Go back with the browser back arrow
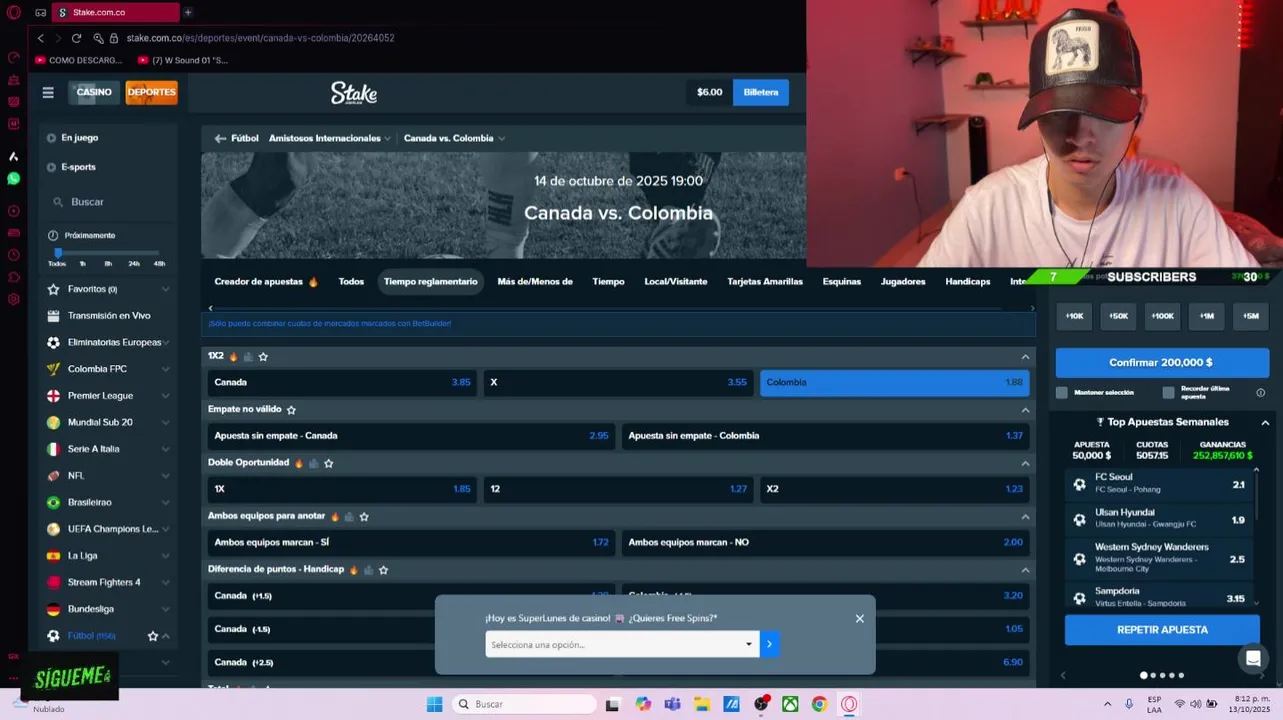The height and width of the screenshot is (720, 1283). (x=40, y=38)
